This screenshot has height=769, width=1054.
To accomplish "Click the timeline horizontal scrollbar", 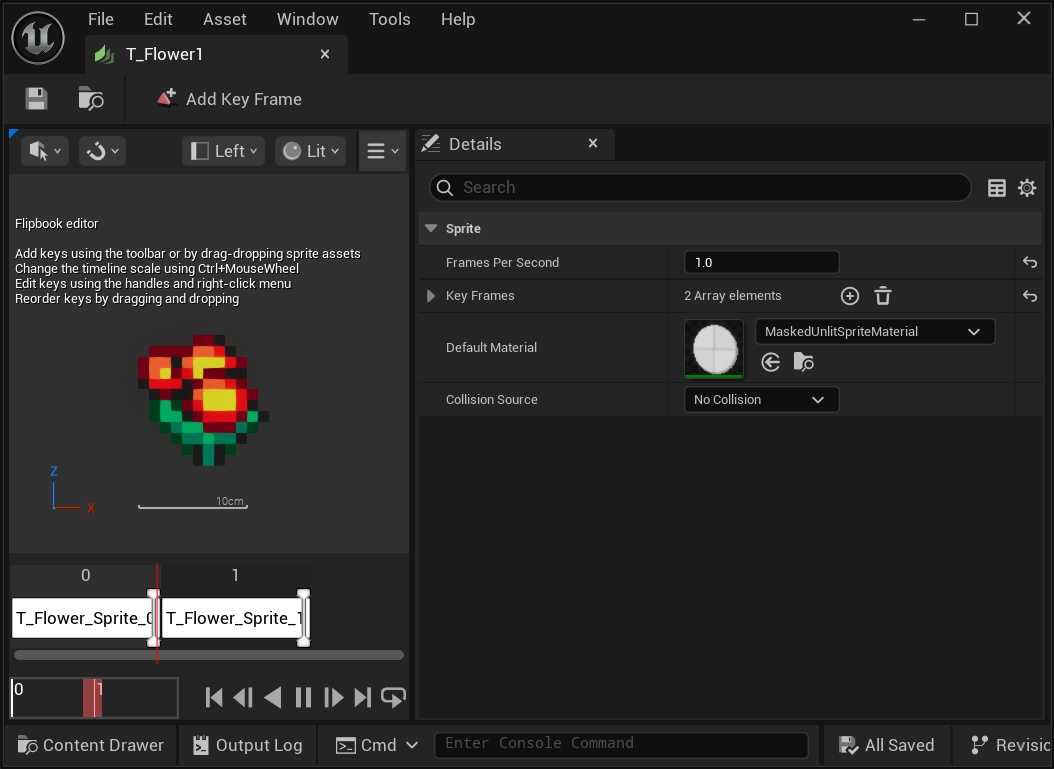I will click(208, 655).
